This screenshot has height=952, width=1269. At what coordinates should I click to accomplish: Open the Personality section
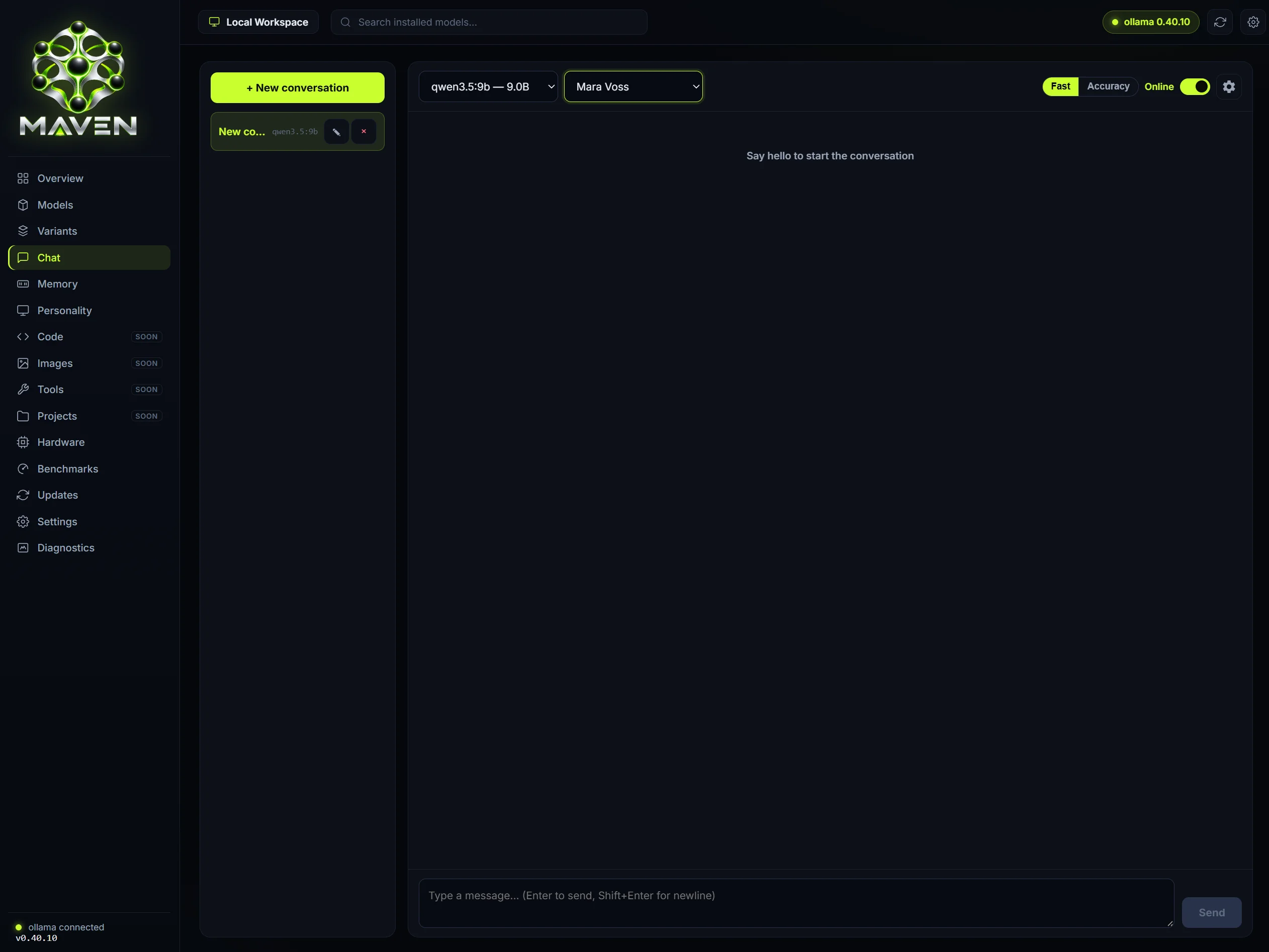tap(89, 310)
